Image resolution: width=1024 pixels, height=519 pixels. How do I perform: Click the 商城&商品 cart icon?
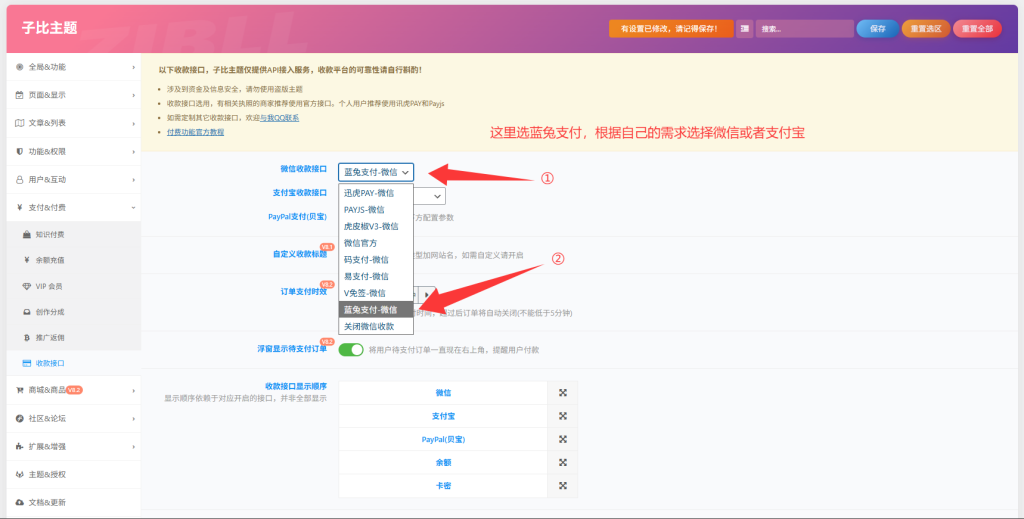(20, 390)
